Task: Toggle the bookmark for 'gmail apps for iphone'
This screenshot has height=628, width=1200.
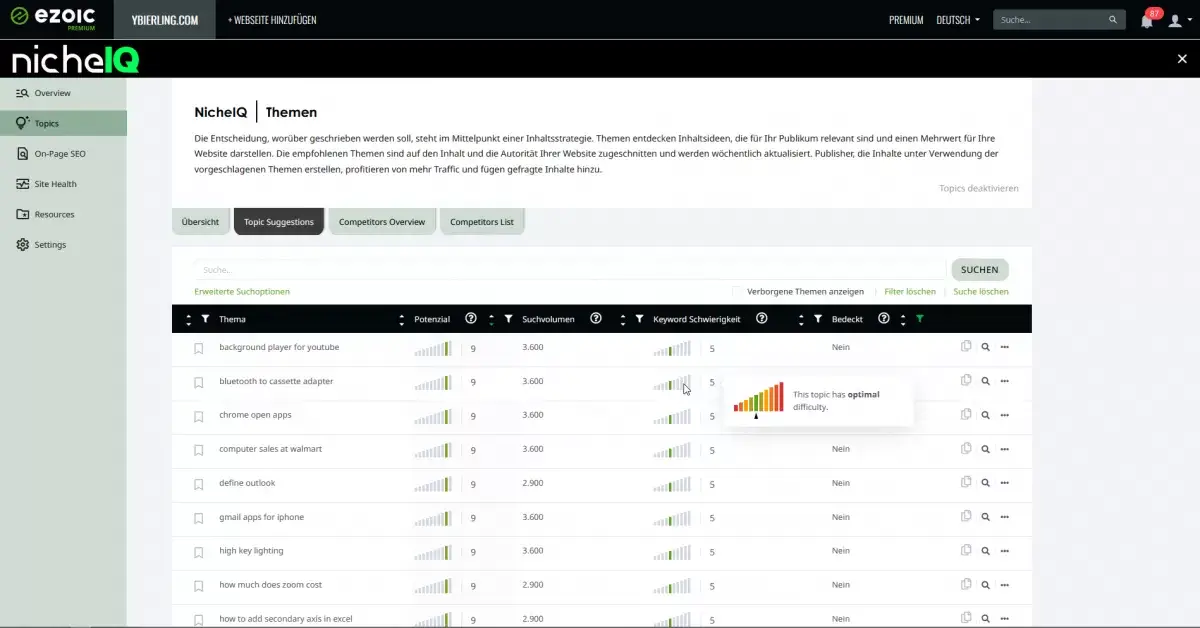Action: (199, 518)
